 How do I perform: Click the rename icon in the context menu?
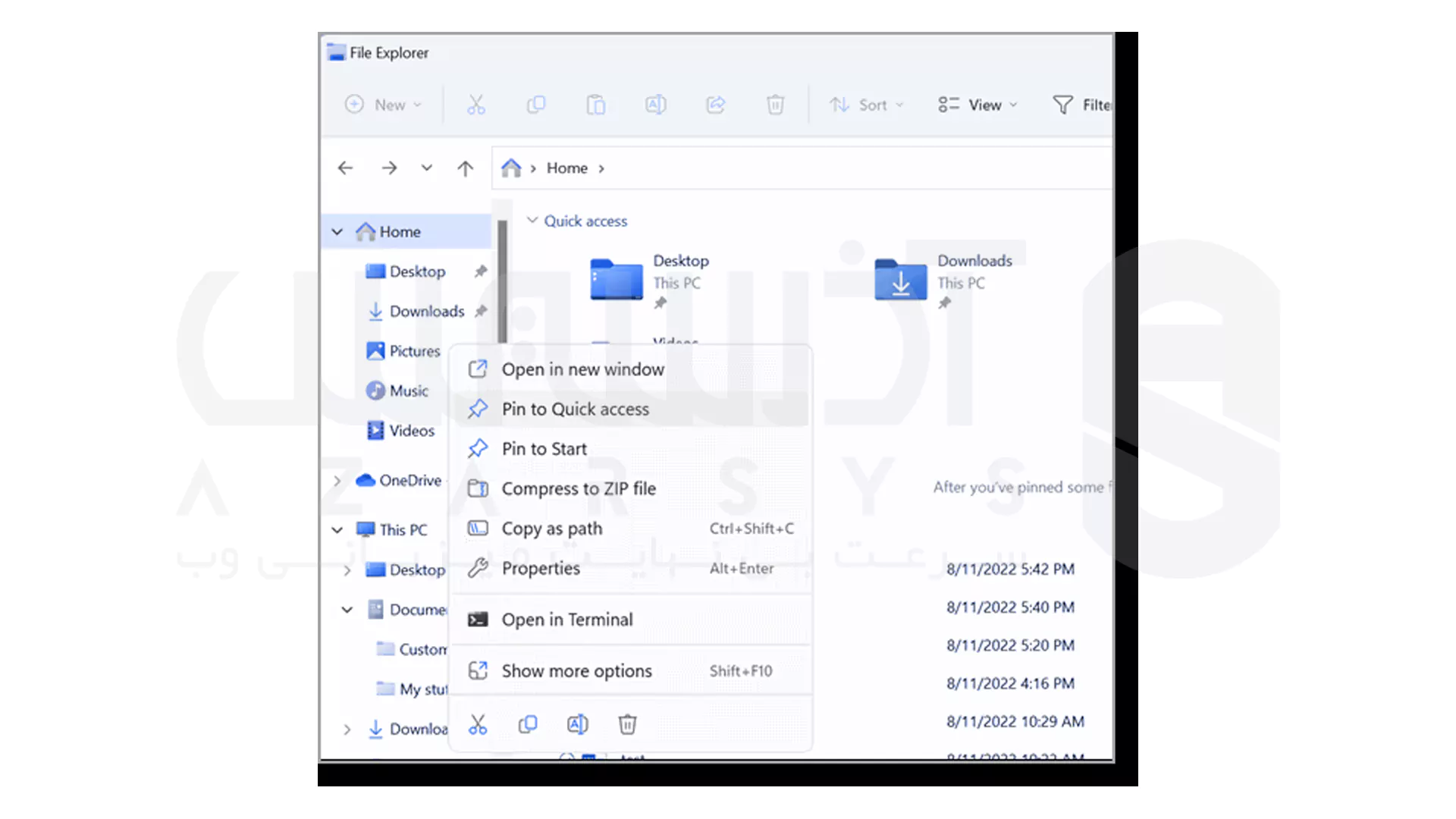[x=577, y=724]
